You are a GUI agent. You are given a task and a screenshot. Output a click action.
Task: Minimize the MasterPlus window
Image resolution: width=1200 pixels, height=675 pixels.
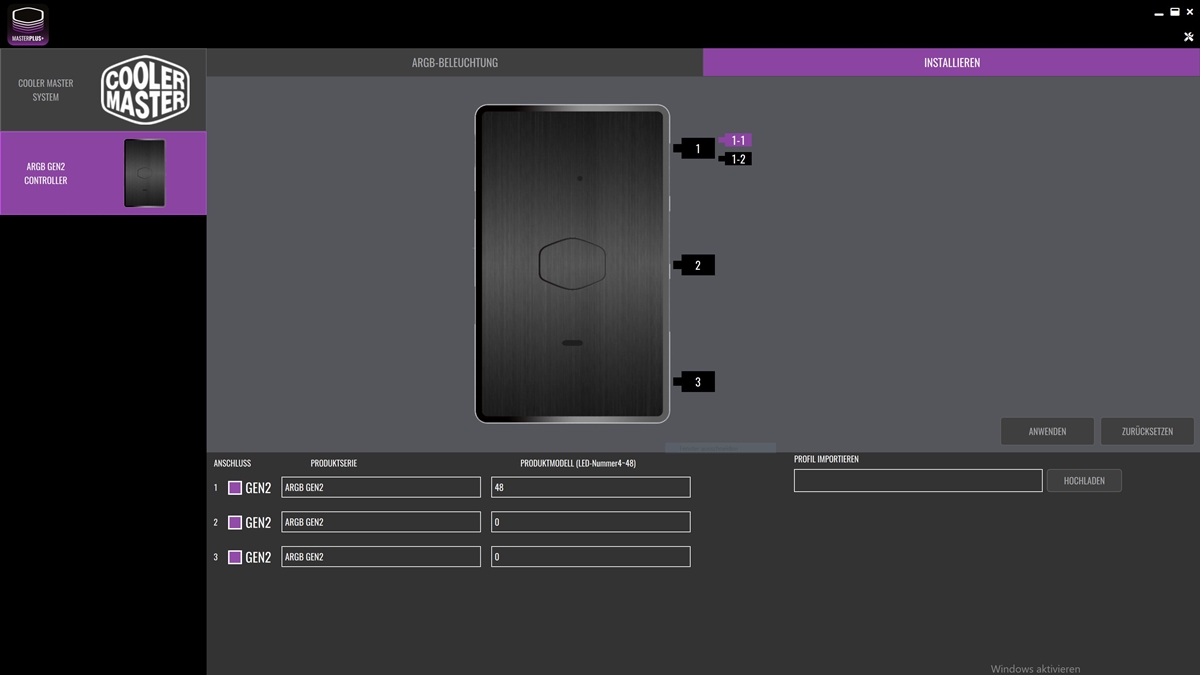coord(1160,13)
